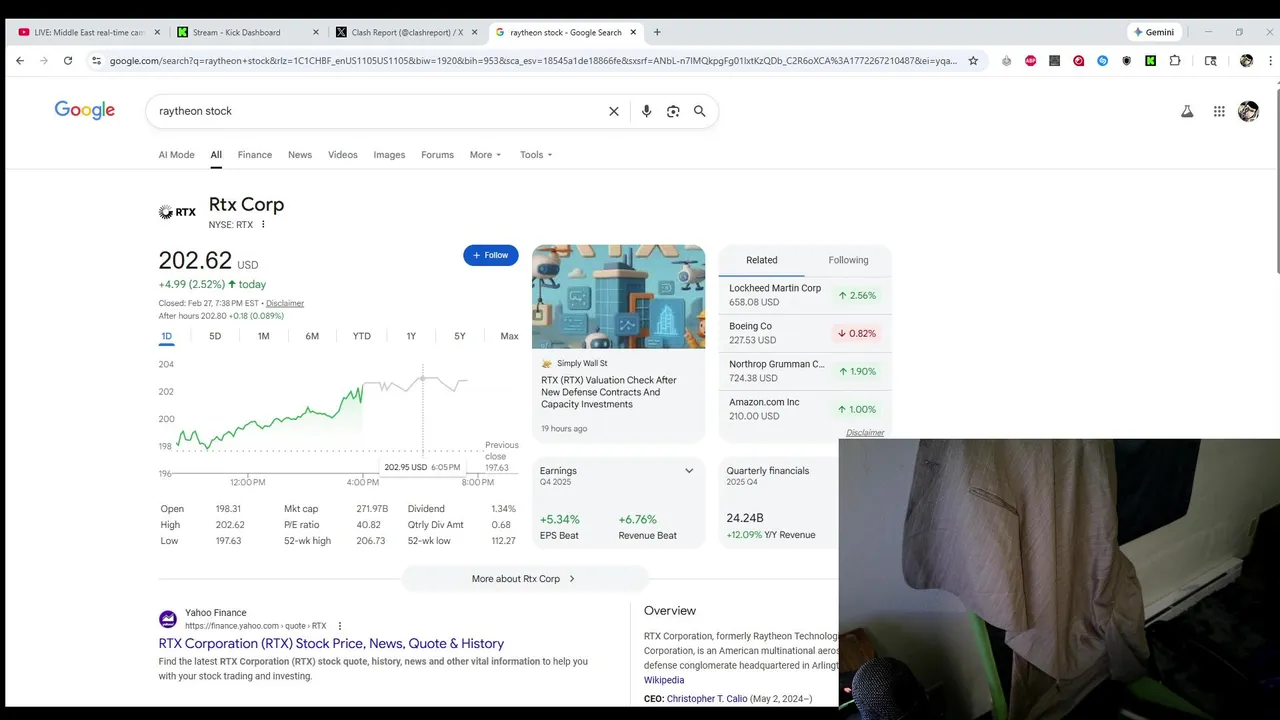The height and width of the screenshot is (720, 1280).
Task: Open Chrome's three-dot menu
Action: [x=1270, y=61]
